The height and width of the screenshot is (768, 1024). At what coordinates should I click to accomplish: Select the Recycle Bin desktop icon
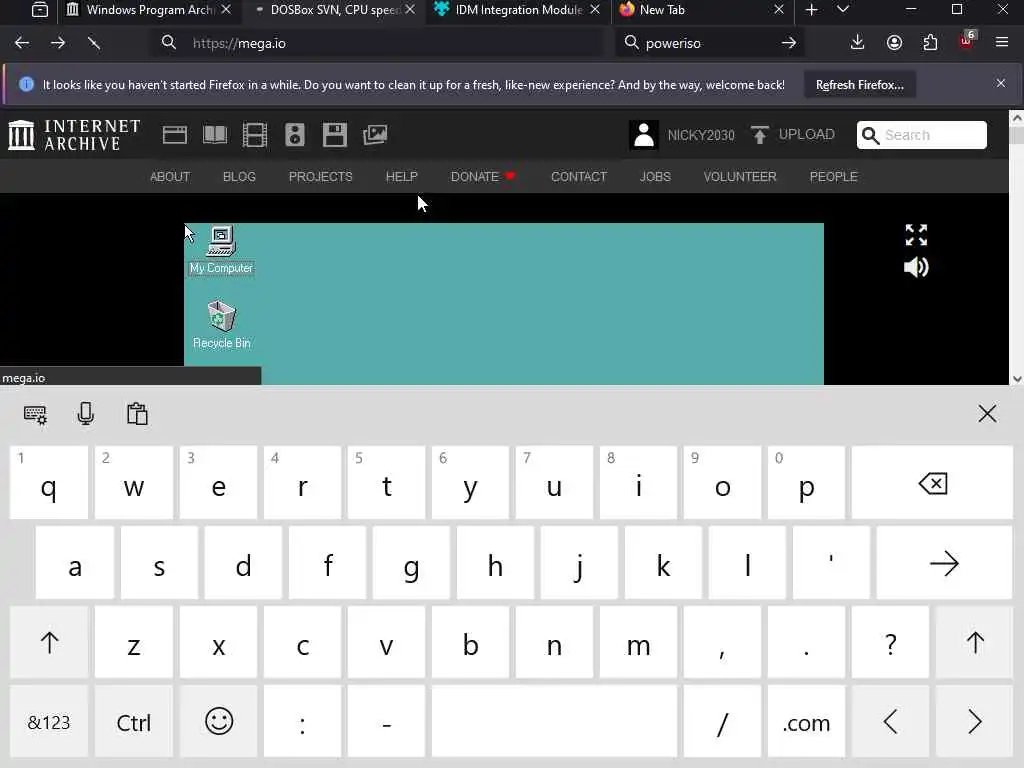[x=221, y=325]
